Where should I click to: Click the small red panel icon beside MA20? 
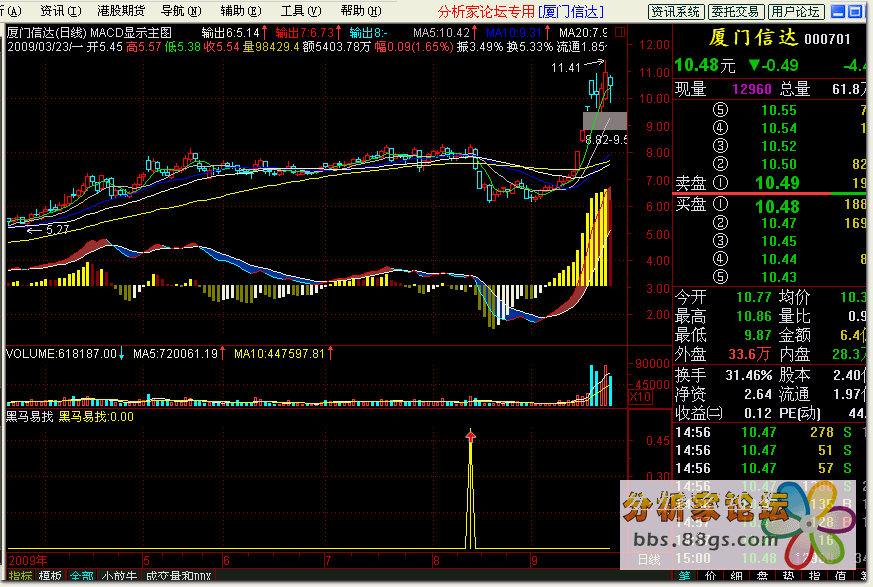[x=621, y=32]
